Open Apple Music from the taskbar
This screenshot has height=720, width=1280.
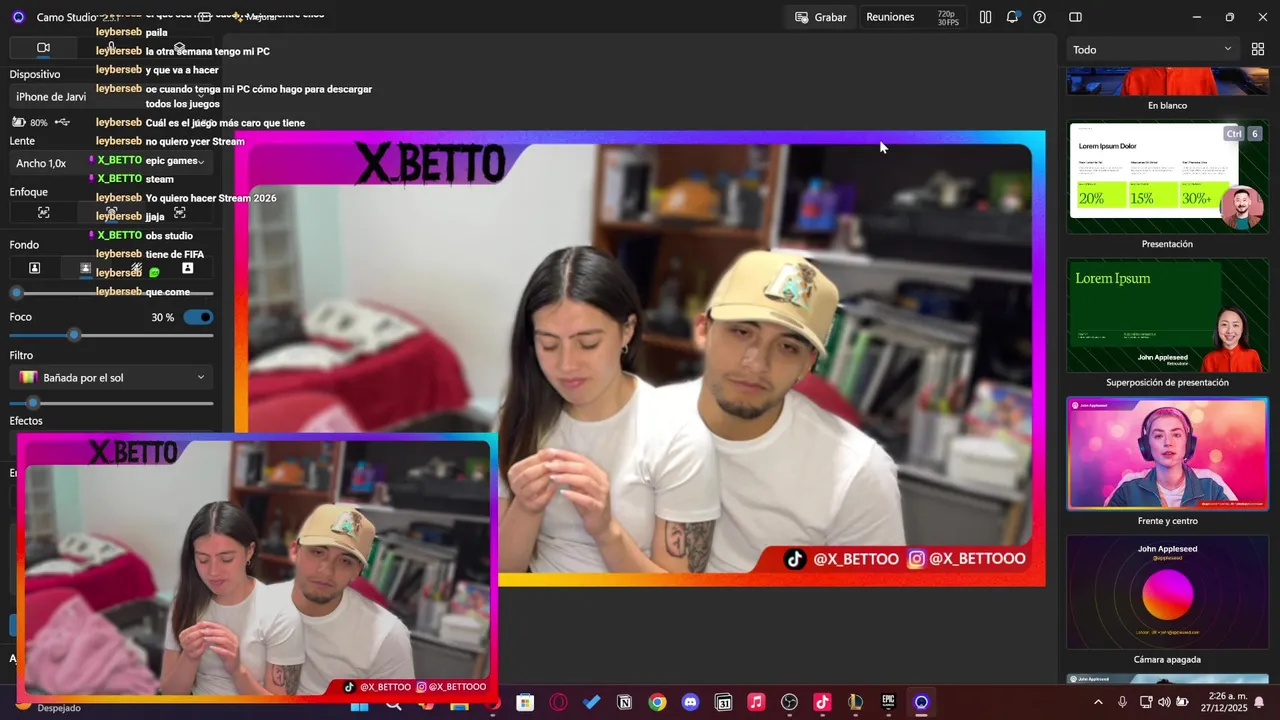[x=756, y=703]
